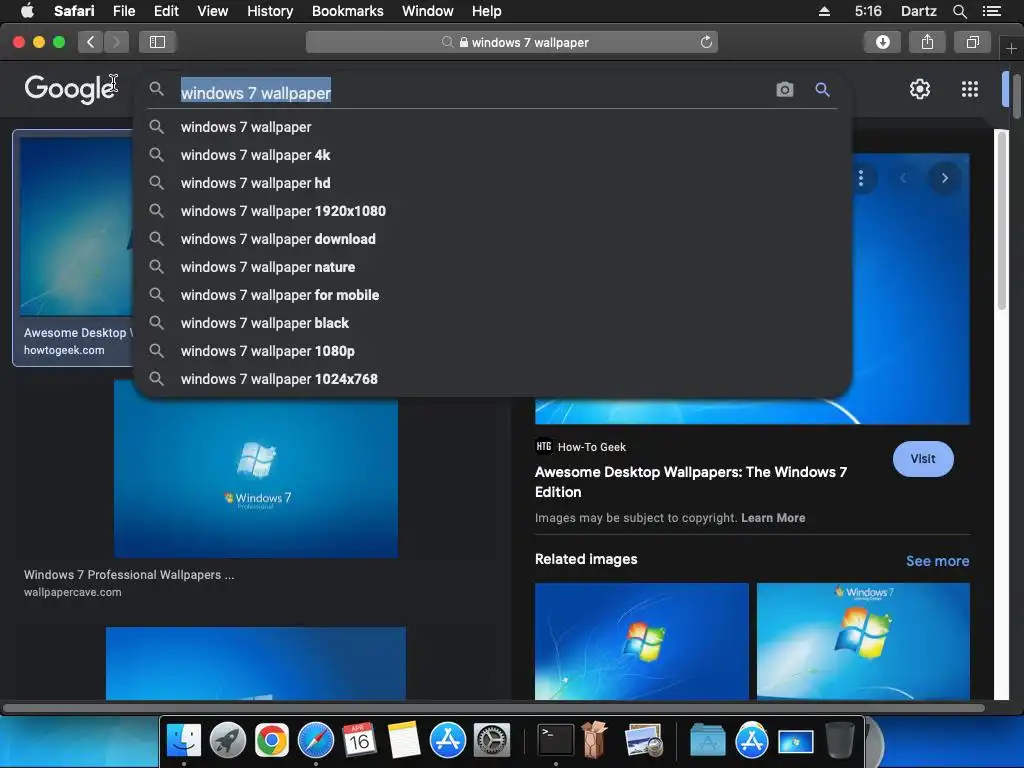Viewport: 1024px width, 768px height.
Task: Choose suggestion "windows 7 wallpaper black"
Action: click(493, 323)
